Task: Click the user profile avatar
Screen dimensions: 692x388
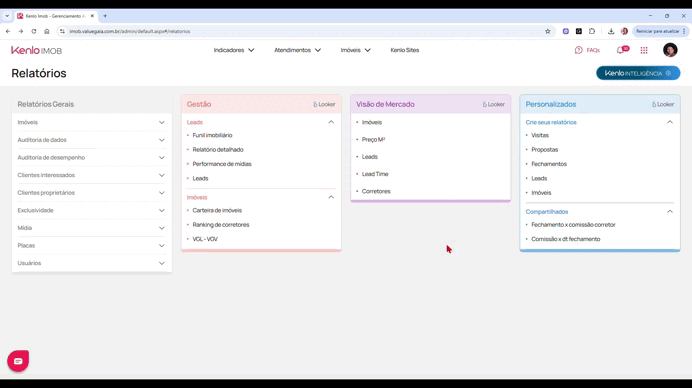Action: pyautogui.click(x=670, y=50)
